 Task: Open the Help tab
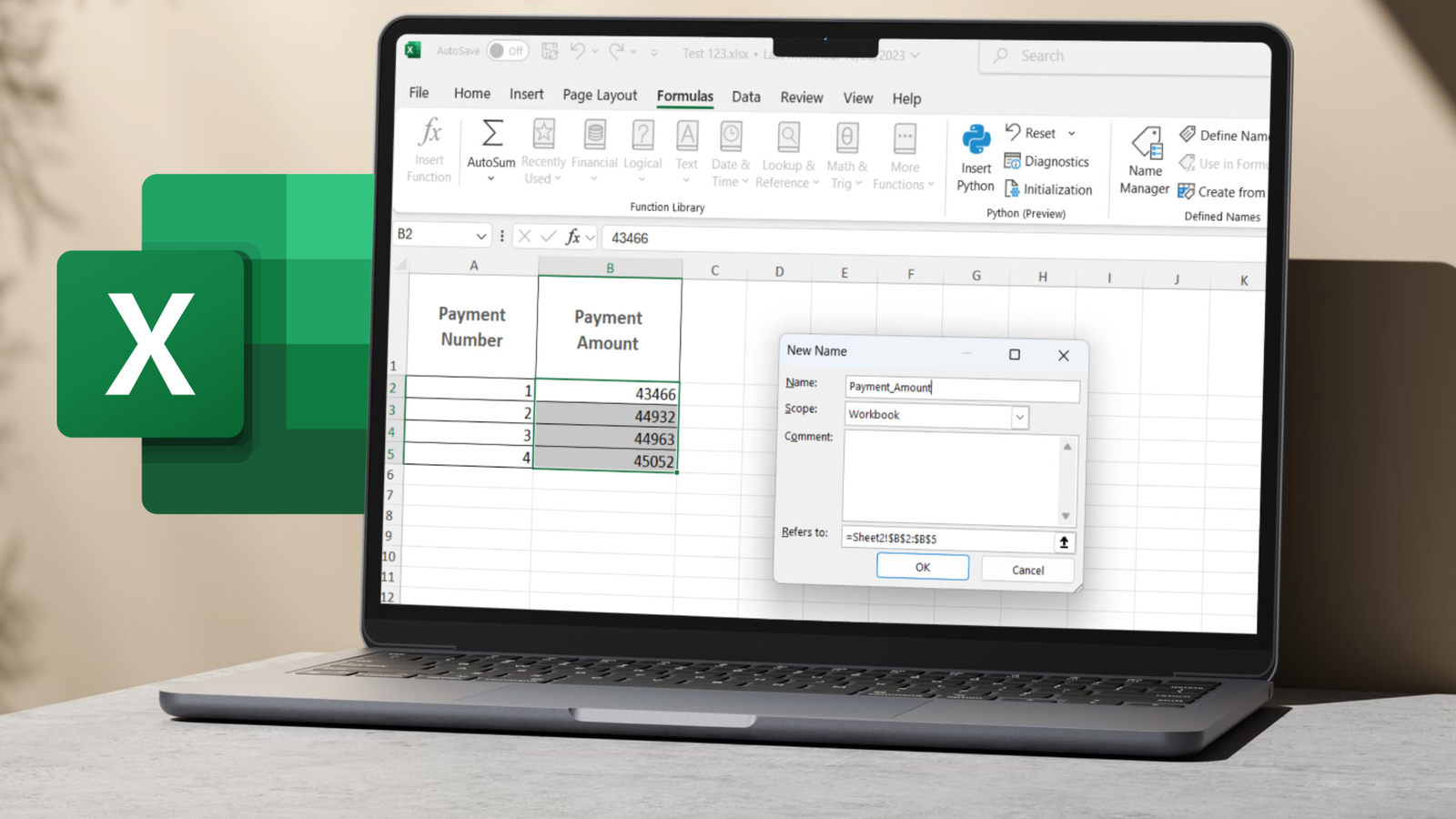[906, 99]
